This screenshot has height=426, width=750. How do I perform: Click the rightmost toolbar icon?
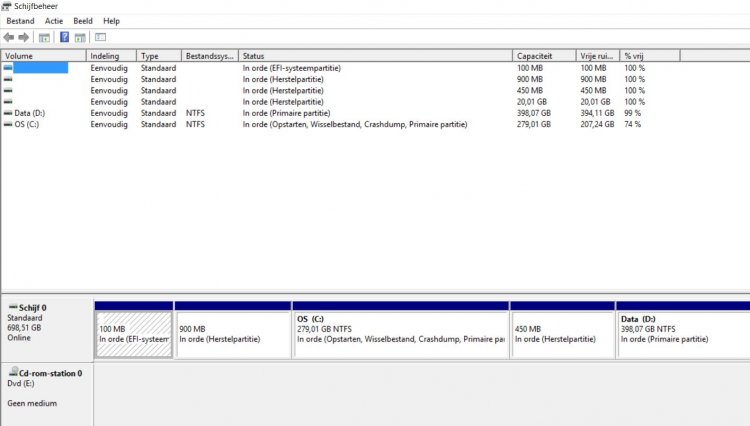pos(100,37)
